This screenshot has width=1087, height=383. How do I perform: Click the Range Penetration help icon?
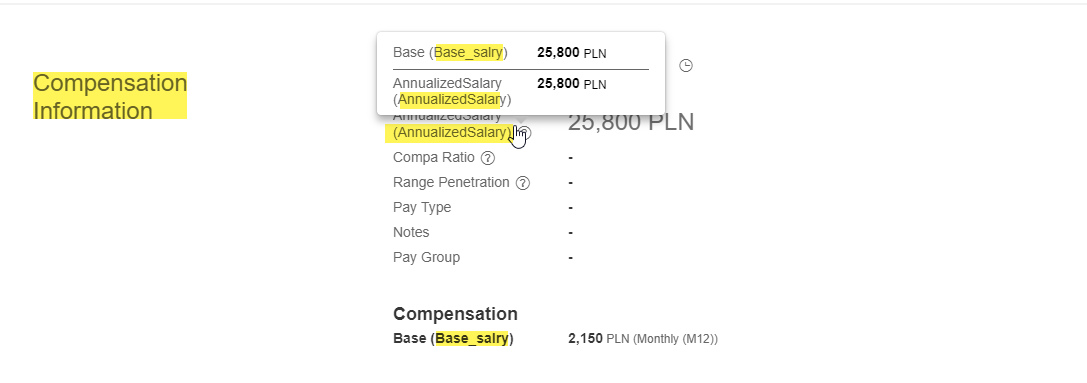[523, 183]
